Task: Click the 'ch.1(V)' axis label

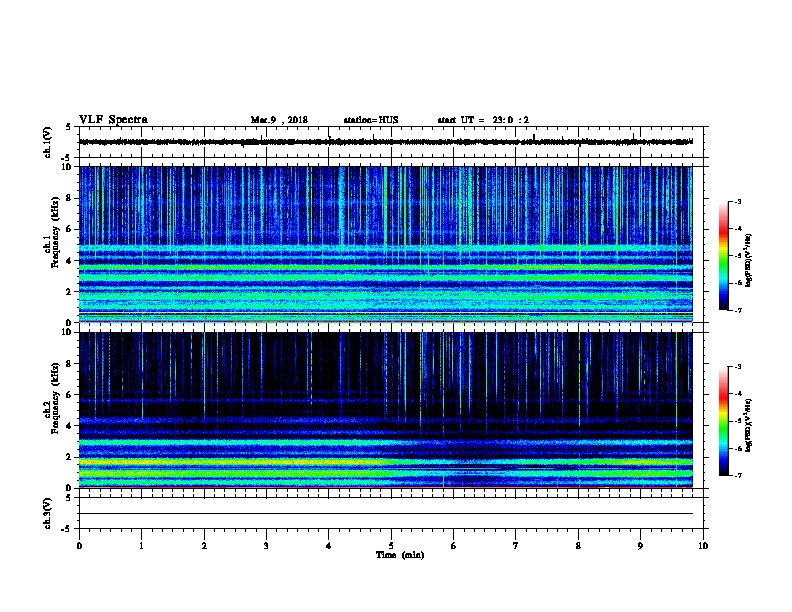Action: click(x=47, y=142)
